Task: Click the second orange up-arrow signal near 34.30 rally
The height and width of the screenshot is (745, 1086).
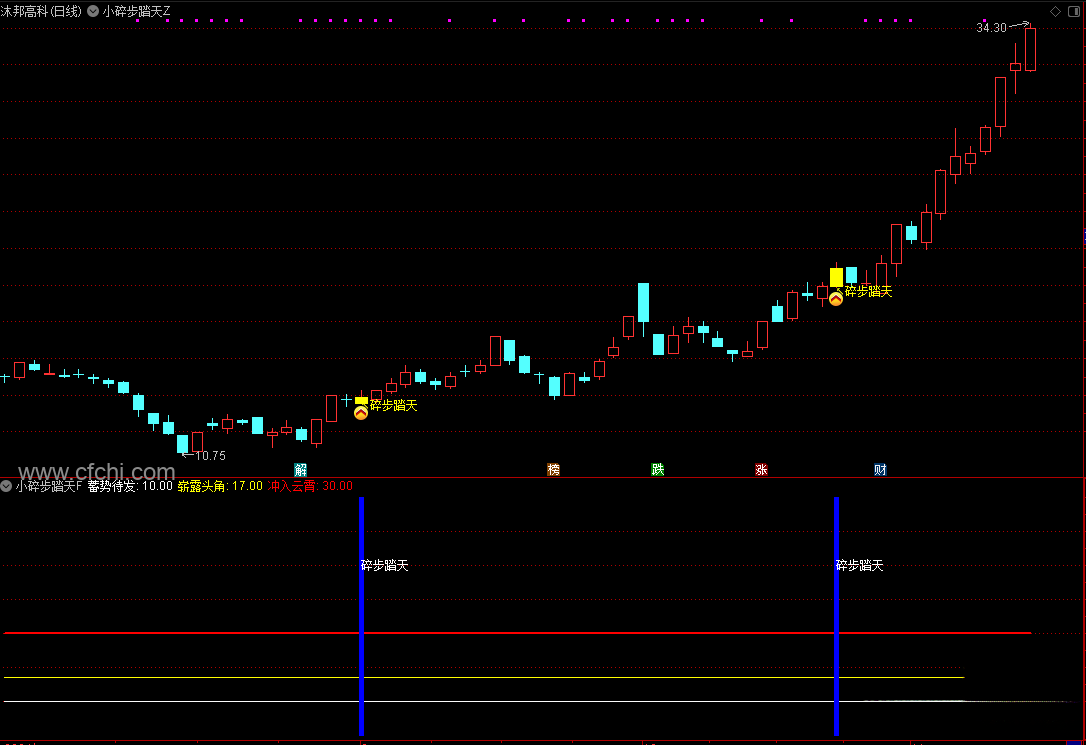Action: [836, 299]
